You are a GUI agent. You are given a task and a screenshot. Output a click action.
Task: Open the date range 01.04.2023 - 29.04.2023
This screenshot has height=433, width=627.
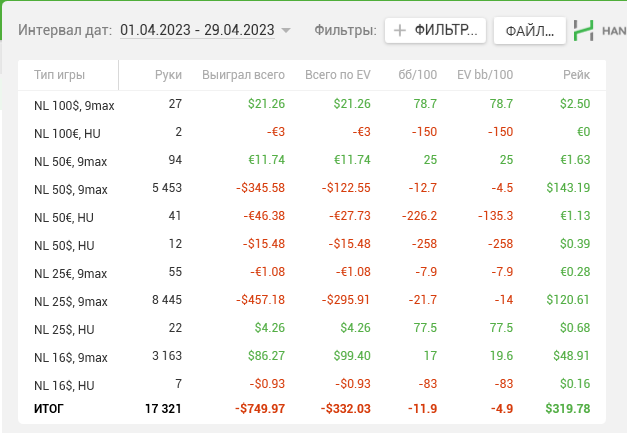[198, 30]
